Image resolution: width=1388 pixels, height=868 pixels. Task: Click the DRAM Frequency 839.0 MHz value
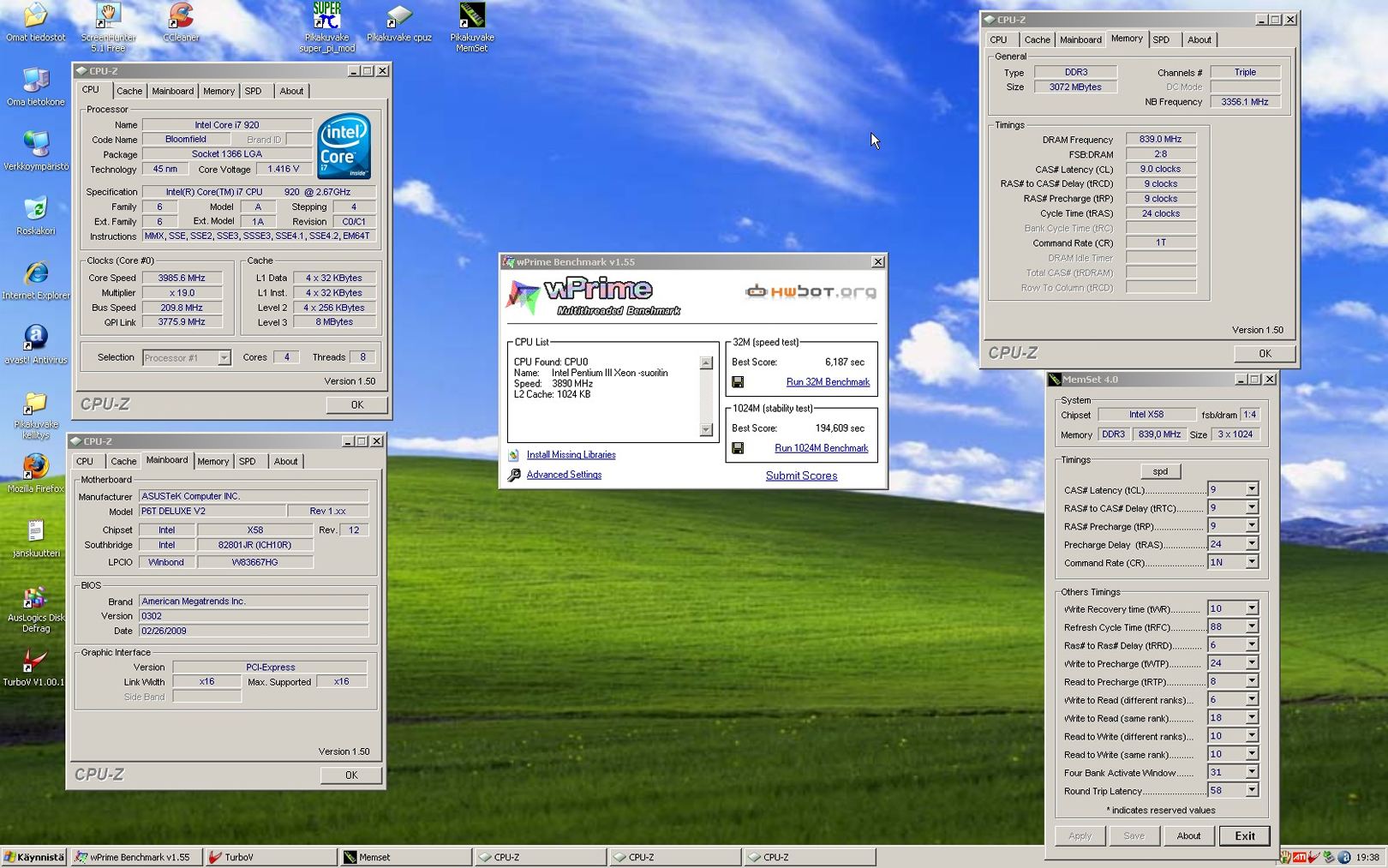click(x=1160, y=139)
